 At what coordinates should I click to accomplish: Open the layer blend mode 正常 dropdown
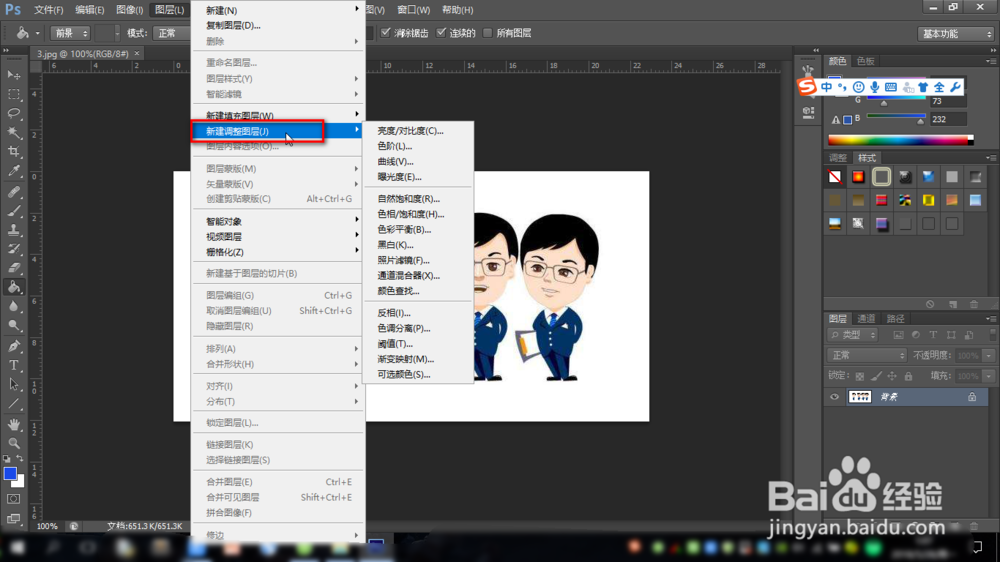pyautogui.click(x=866, y=355)
